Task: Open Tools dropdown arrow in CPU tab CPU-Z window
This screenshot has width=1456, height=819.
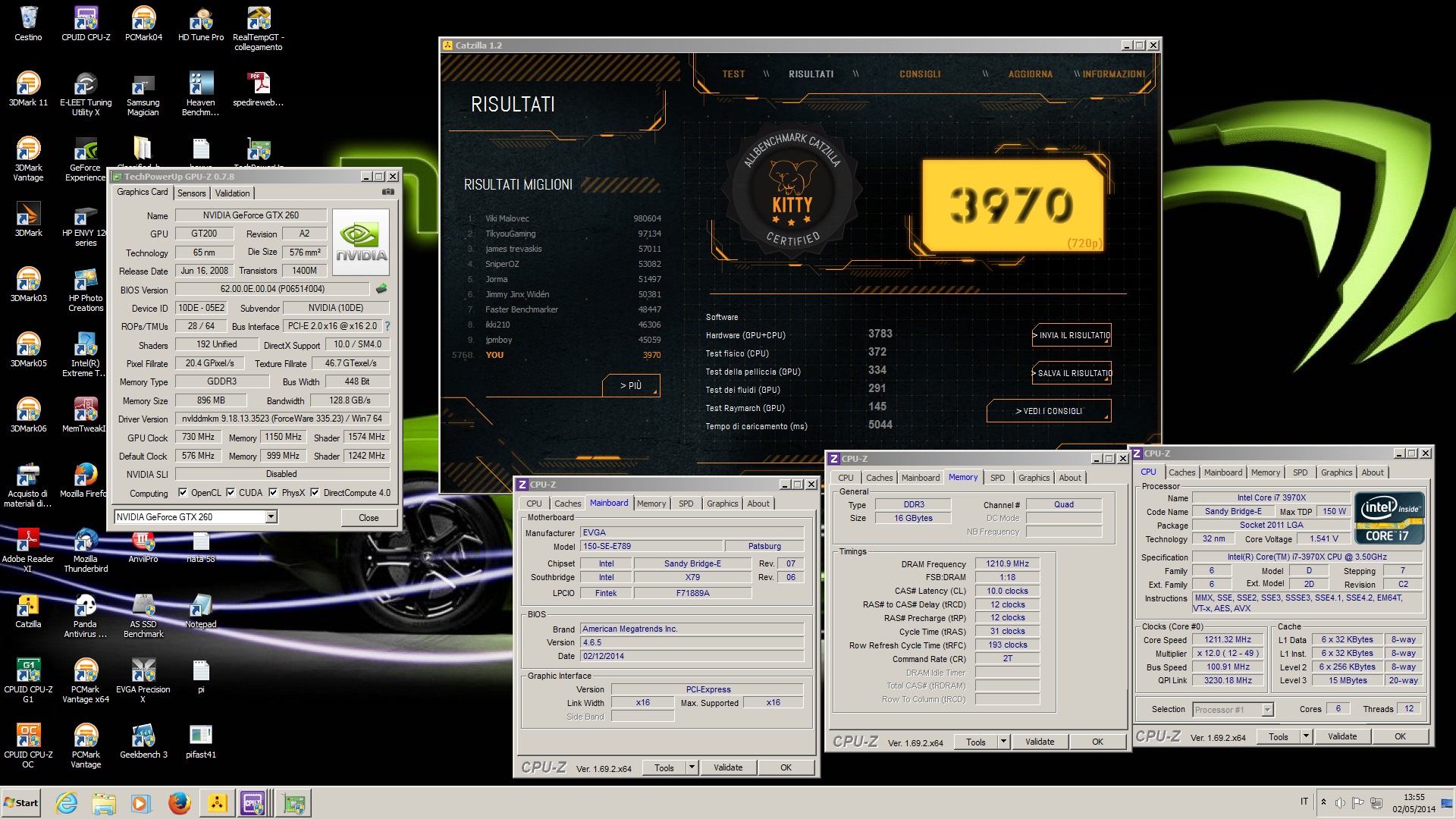Action: point(1306,736)
